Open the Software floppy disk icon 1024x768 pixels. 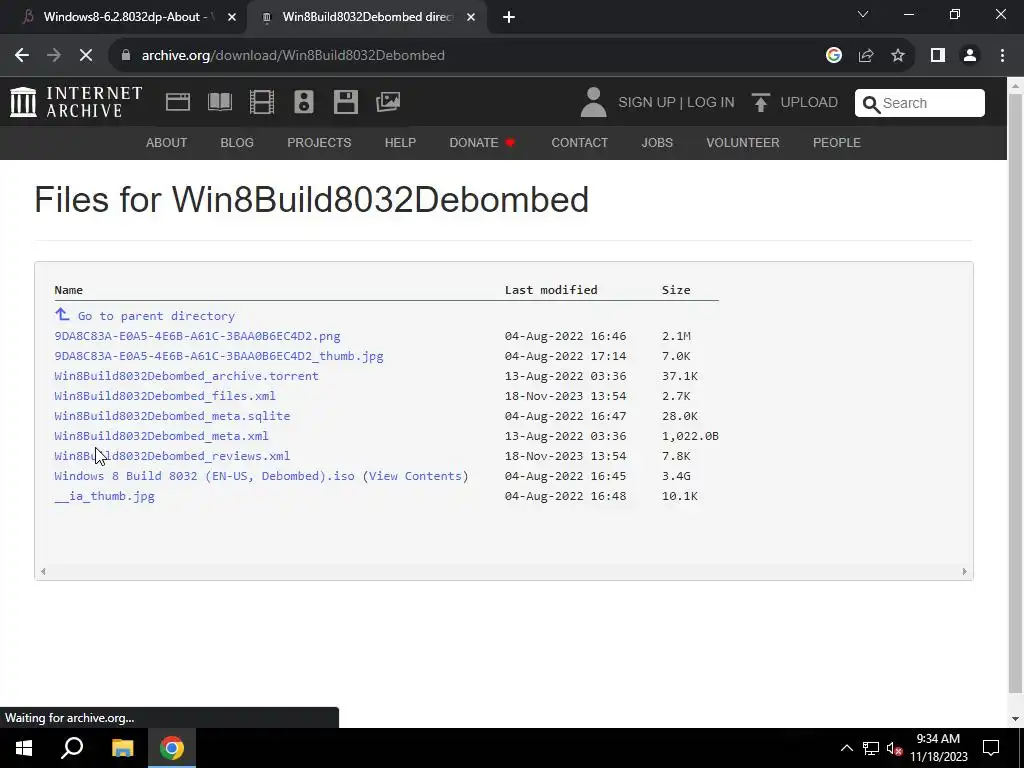point(345,102)
